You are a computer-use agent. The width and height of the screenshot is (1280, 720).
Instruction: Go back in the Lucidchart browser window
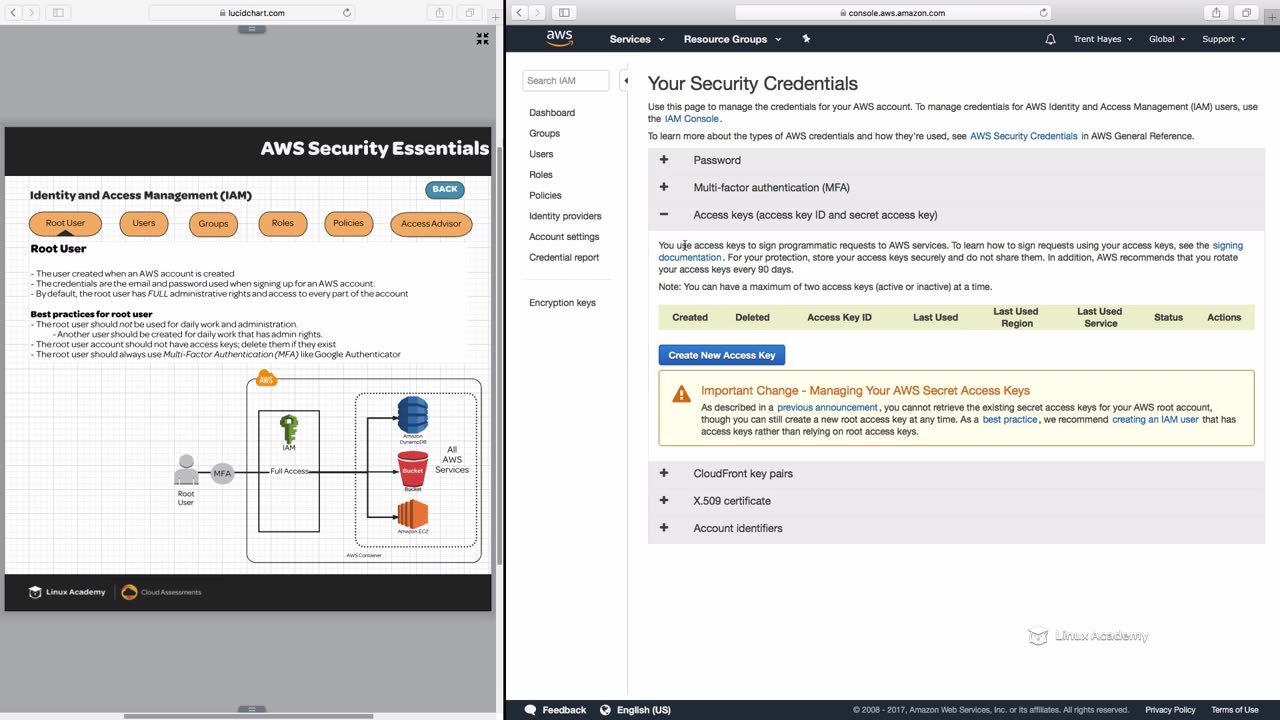pyautogui.click(x=12, y=13)
